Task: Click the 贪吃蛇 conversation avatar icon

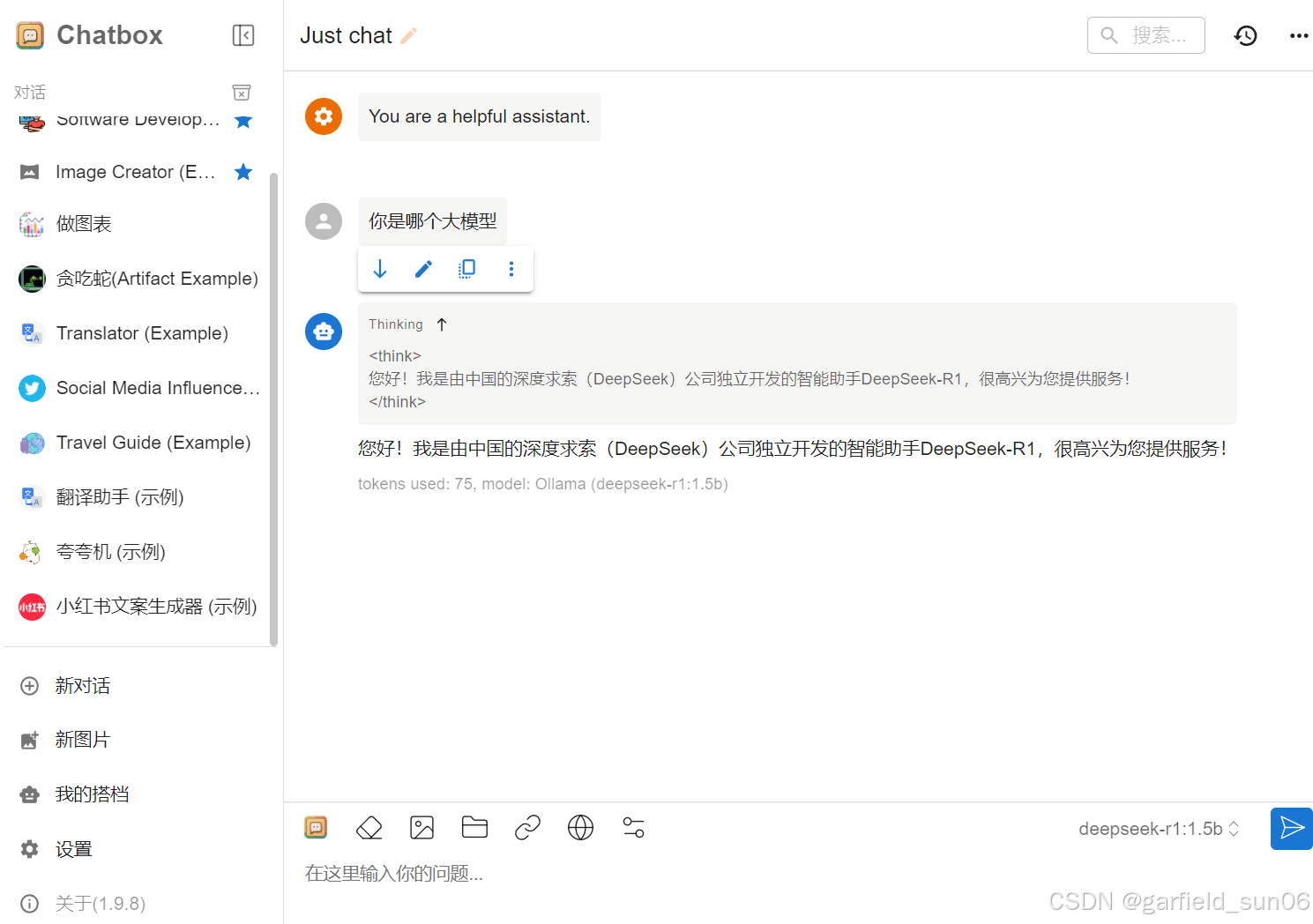Action: point(32,279)
